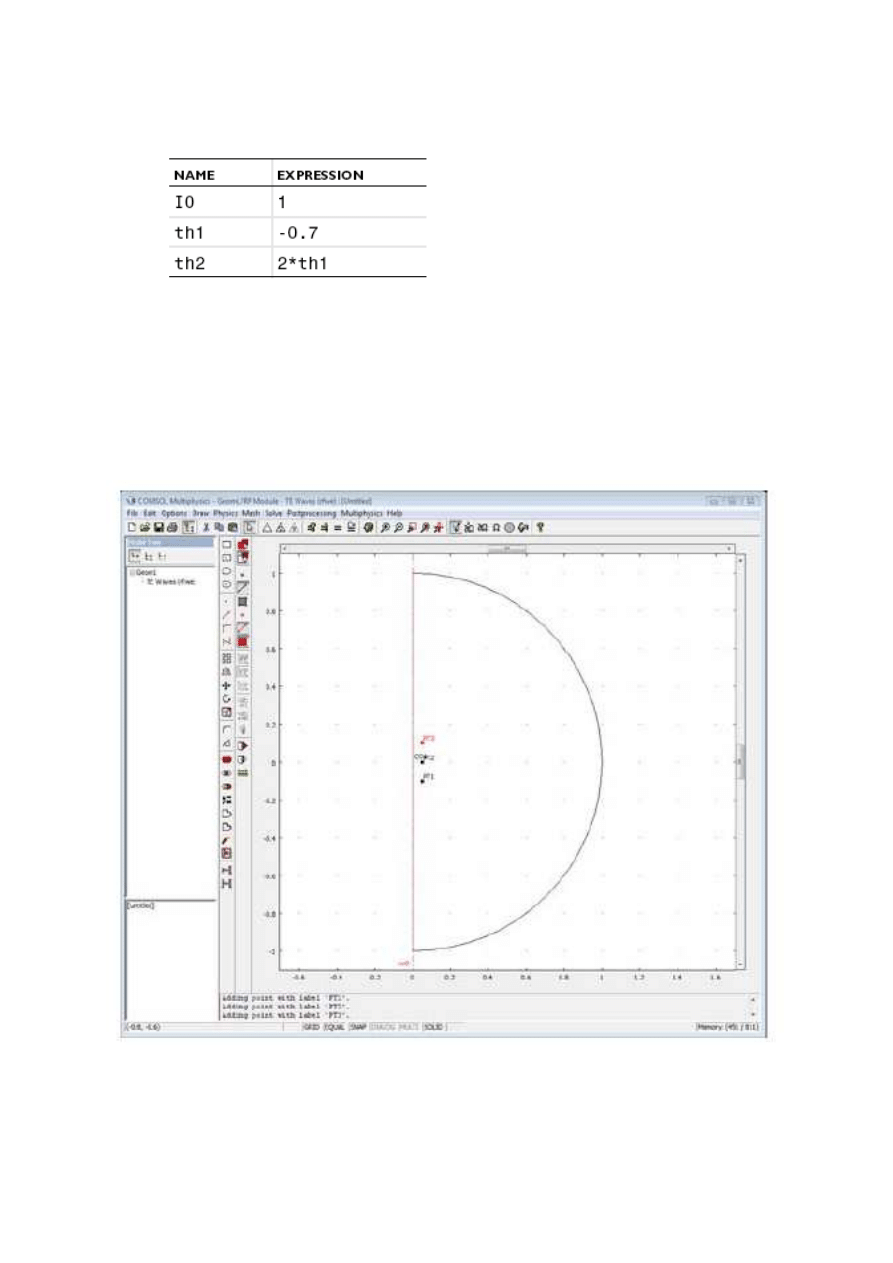Open the Physics menu
893x1263 pixels.
tap(224, 513)
